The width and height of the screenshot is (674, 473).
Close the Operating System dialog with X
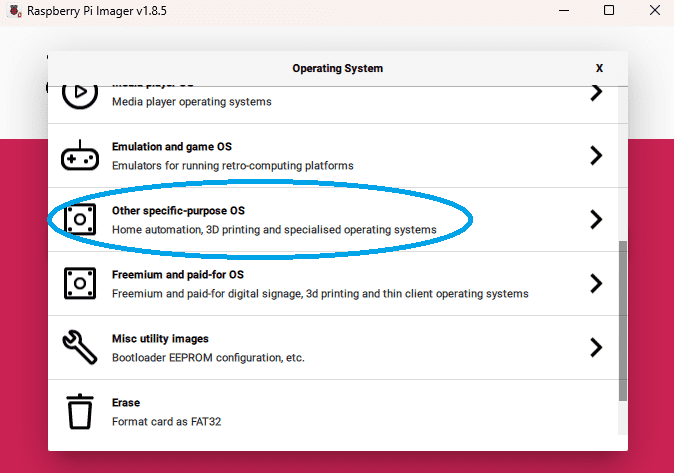[599, 68]
